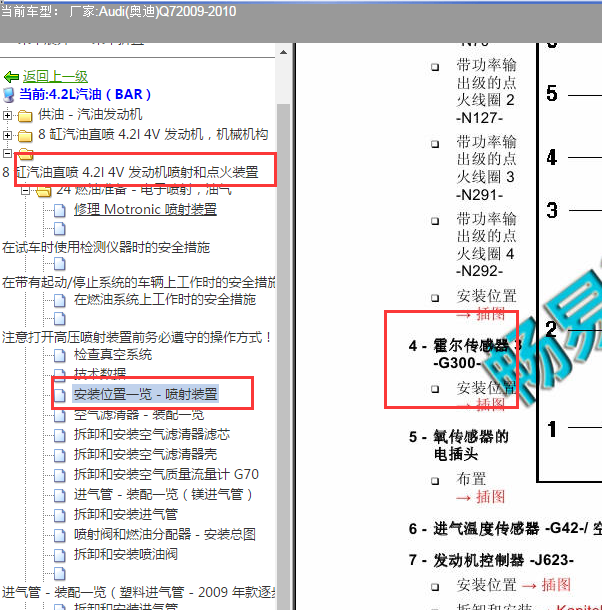Click page icon beside 检查真空系统
This screenshot has width=602, height=610.
[x=59, y=355]
